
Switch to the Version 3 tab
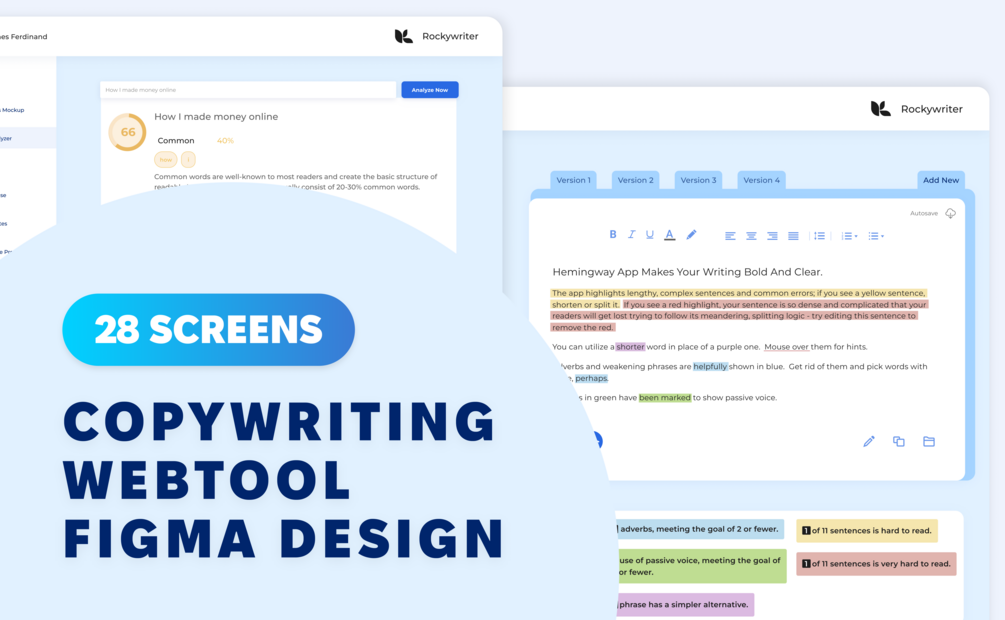(698, 180)
